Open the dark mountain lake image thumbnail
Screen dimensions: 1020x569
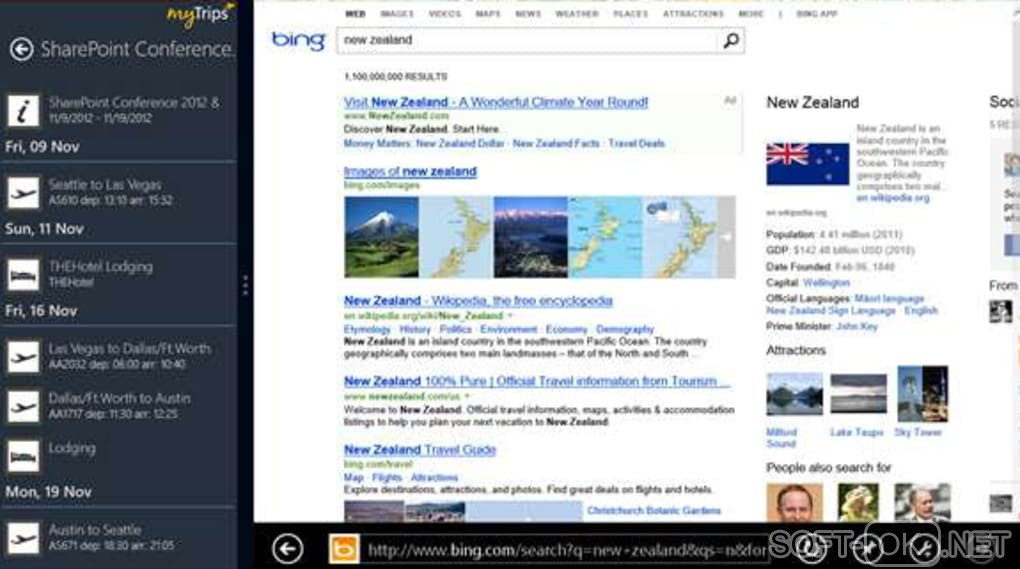pyautogui.click(x=531, y=237)
